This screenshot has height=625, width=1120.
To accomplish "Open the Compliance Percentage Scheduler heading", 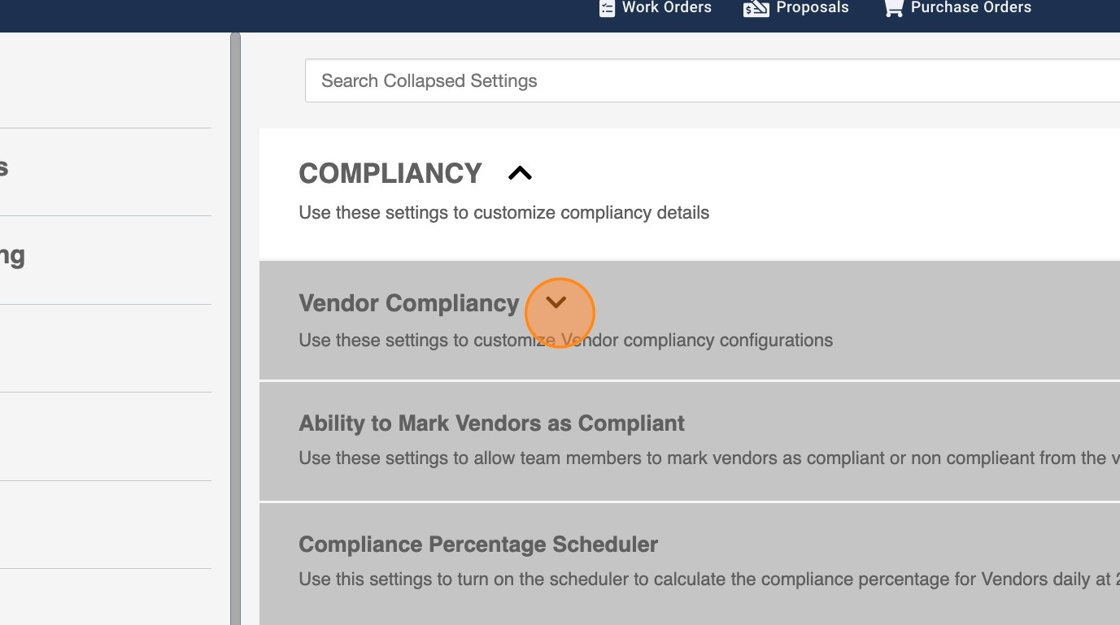I will 478,544.
